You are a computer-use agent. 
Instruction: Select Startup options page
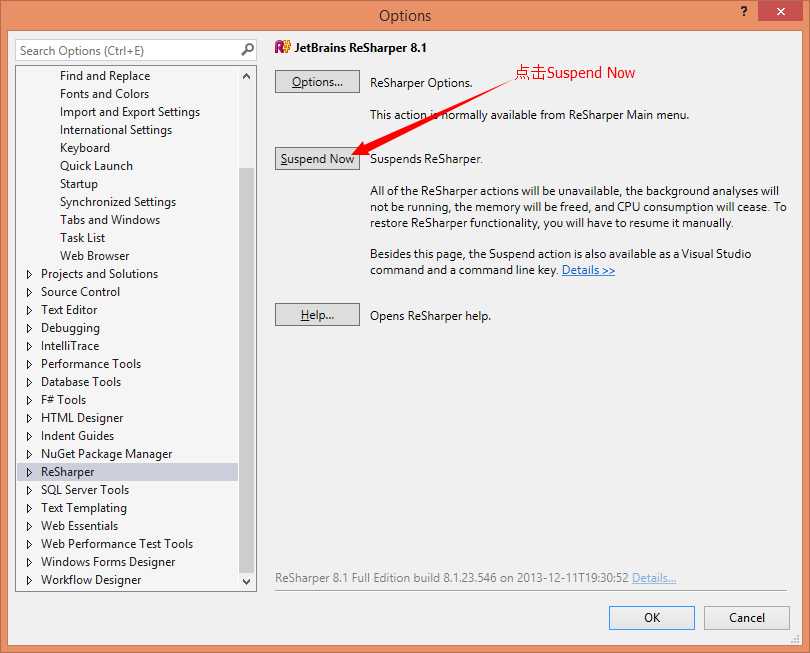click(x=79, y=184)
